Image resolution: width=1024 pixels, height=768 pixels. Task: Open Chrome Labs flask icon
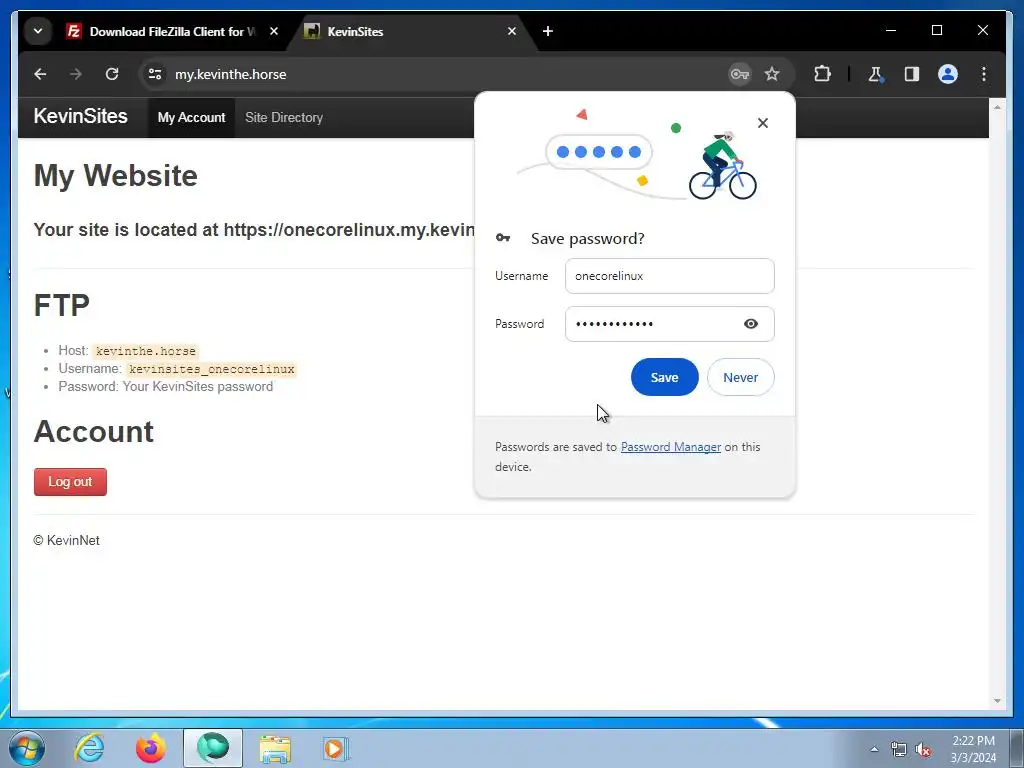pyautogui.click(x=876, y=74)
